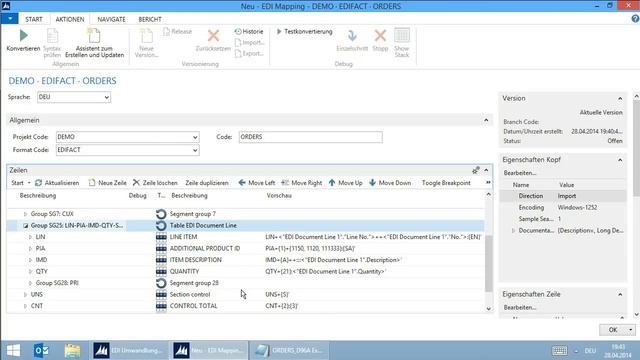
Task: Expand the Documenta... property row
Action: 513,231
